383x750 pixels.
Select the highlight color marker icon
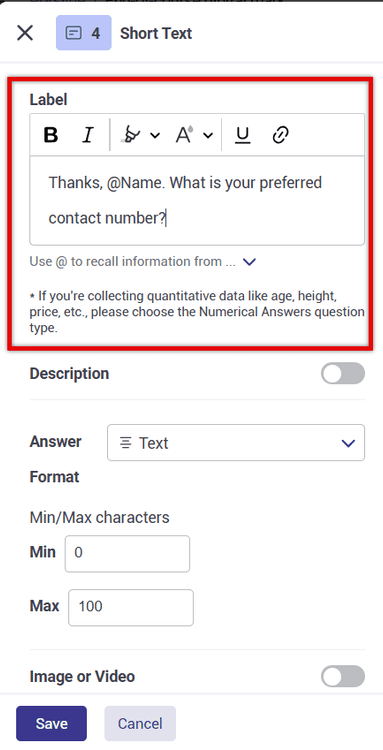(131, 135)
